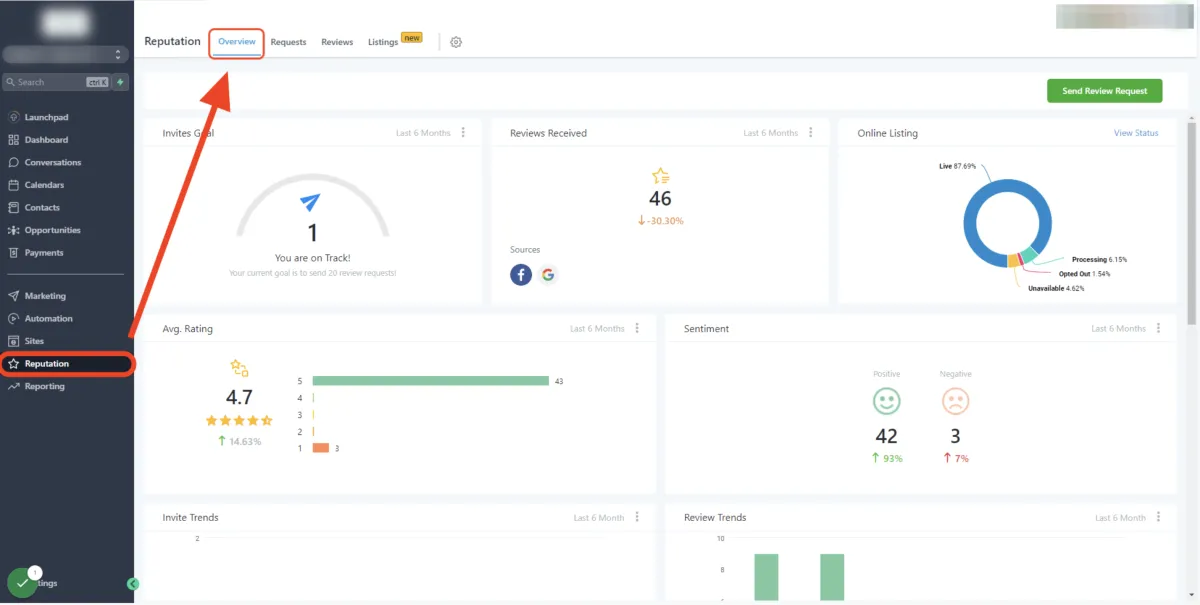The image size is (1200, 605).
Task: Click the Launchpad icon in the sidebar
Action: (14, 117)
